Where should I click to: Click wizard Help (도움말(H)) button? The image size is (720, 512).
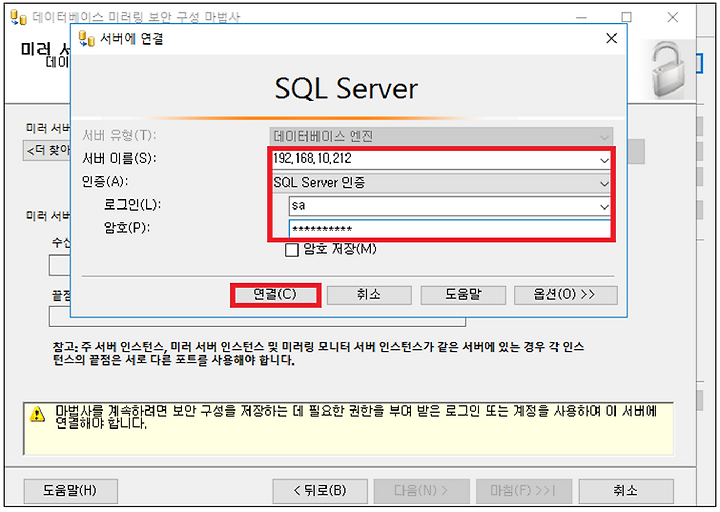click(x=70, y=491)
